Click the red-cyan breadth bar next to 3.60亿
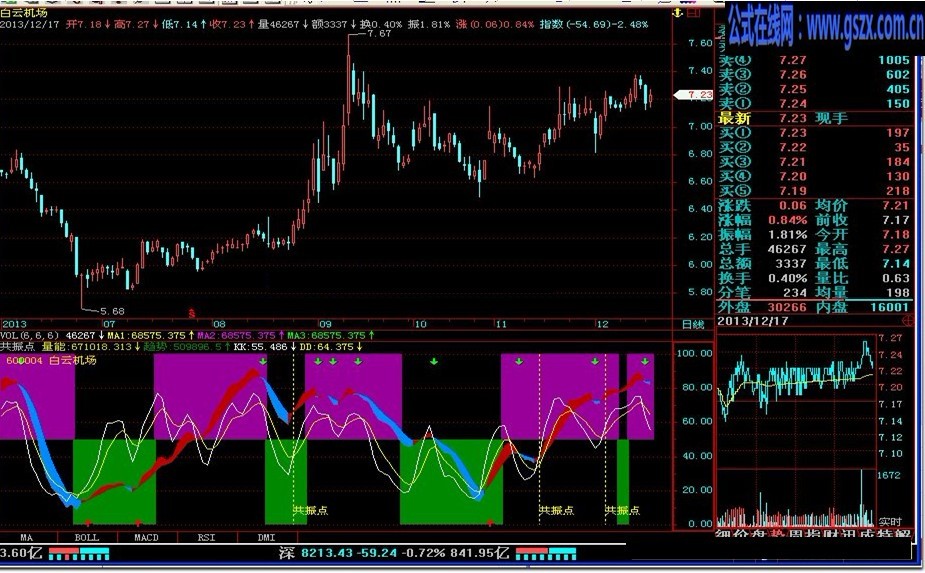Viewport: 925px width, 573px height. pos(79,554)
